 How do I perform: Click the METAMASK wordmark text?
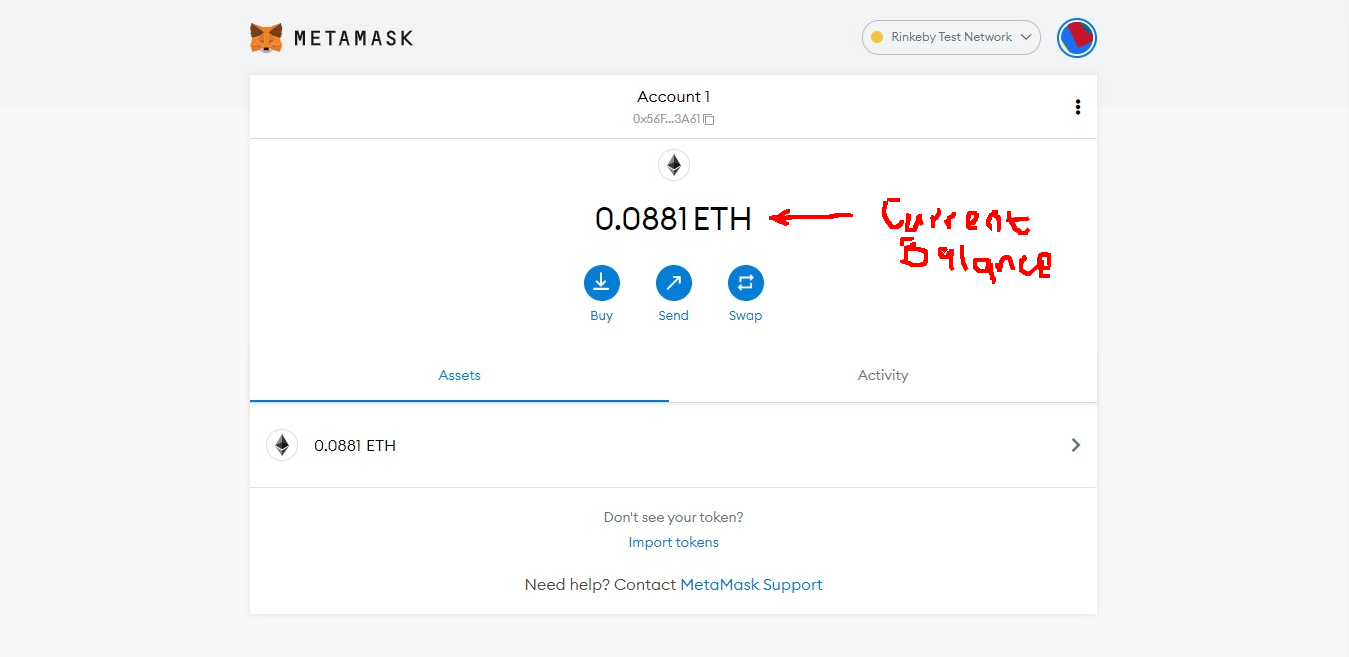click(354, 39)
